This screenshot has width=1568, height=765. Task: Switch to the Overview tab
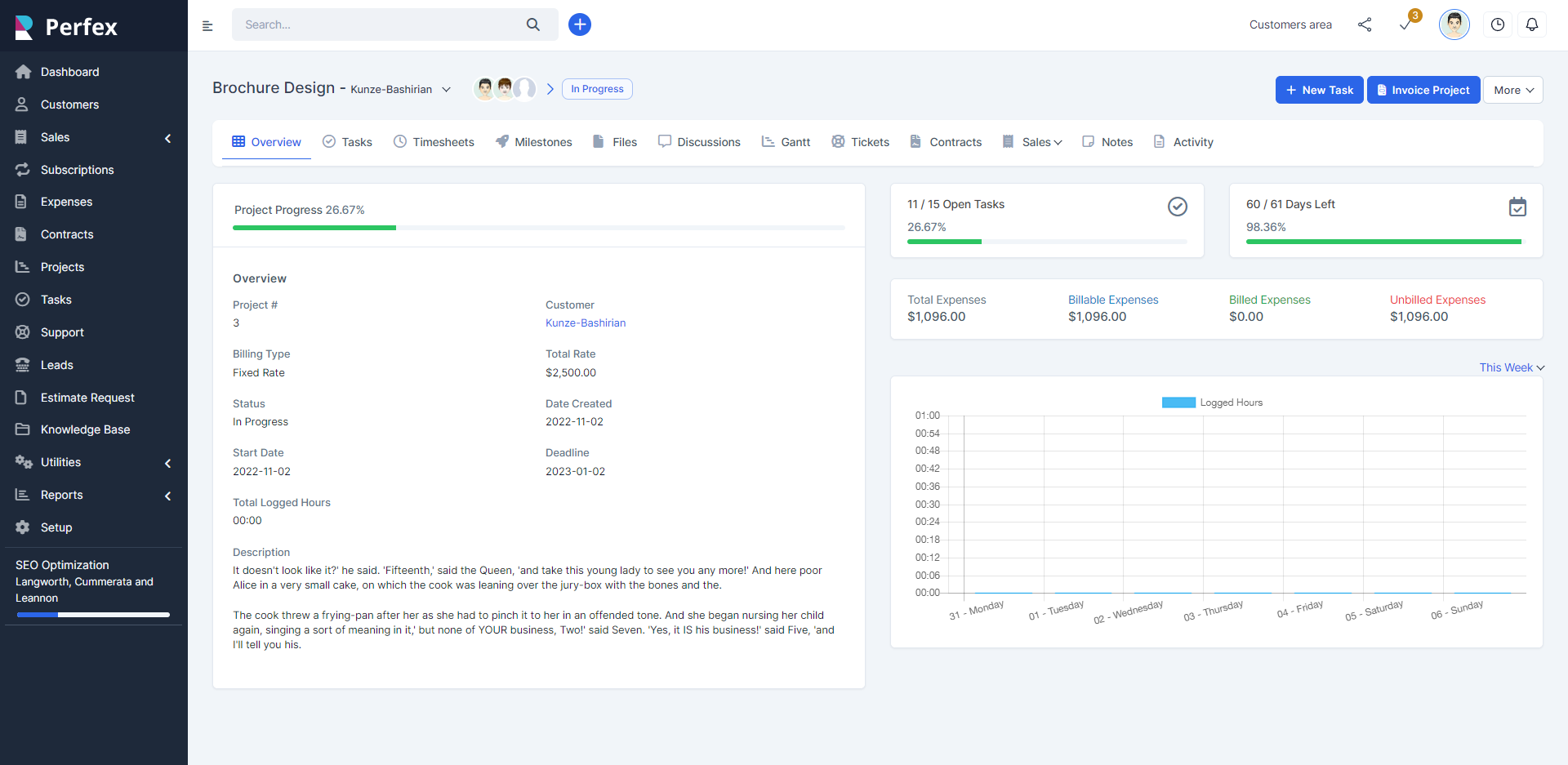[266, 142]
